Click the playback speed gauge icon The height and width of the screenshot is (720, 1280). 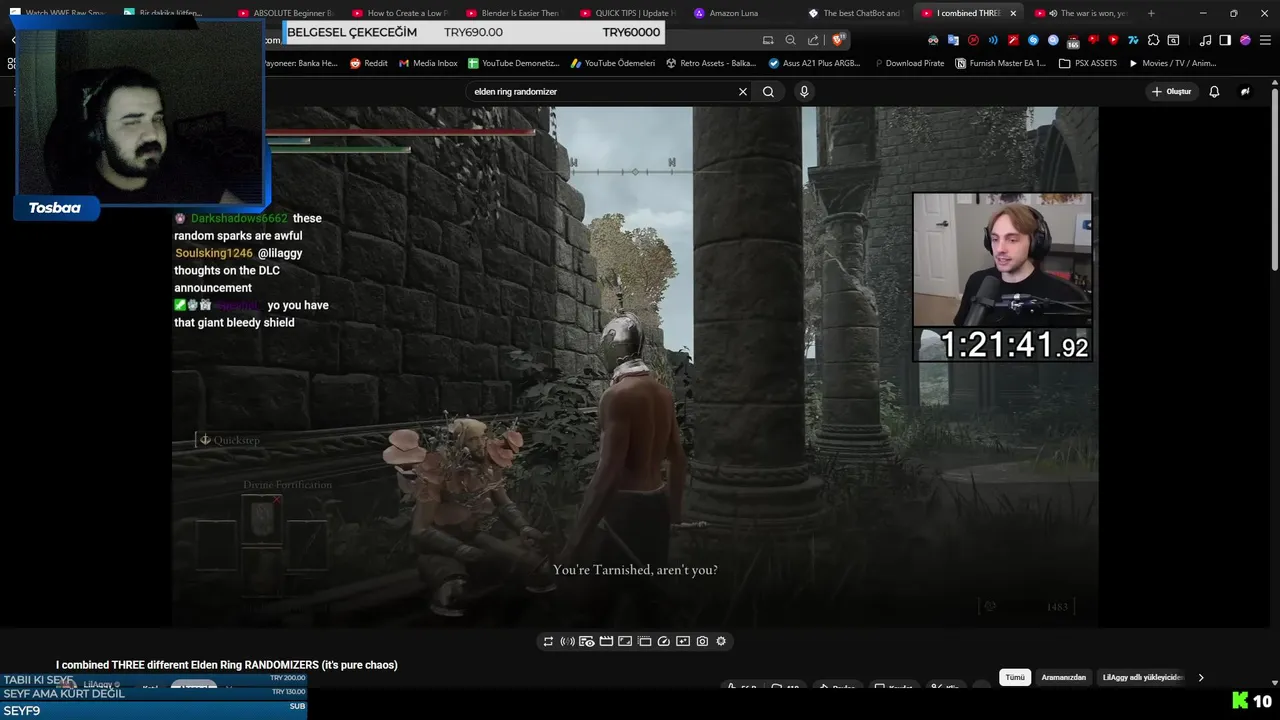click(x=664, y=641)
